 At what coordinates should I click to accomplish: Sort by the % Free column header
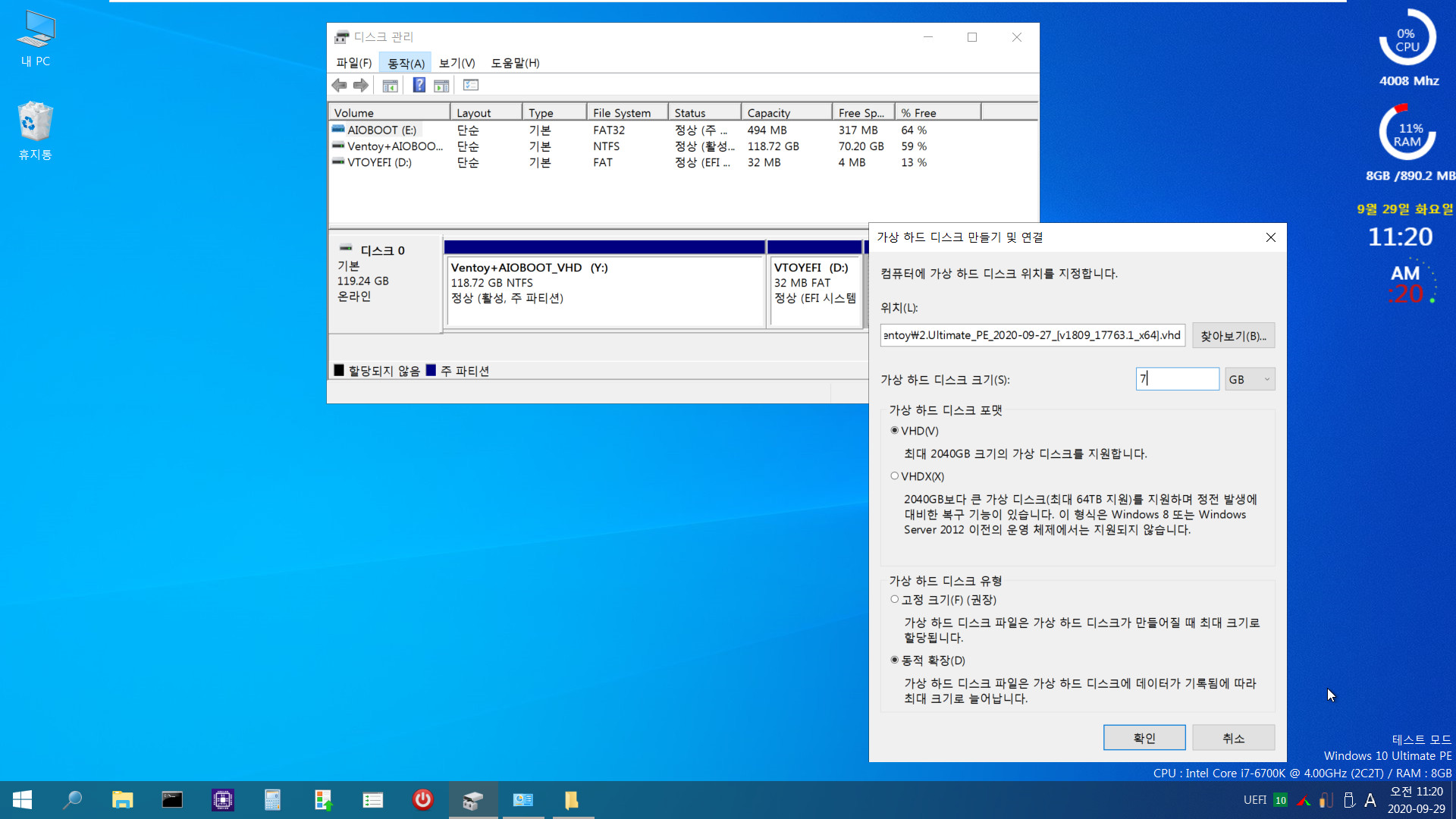coord(938,112)
